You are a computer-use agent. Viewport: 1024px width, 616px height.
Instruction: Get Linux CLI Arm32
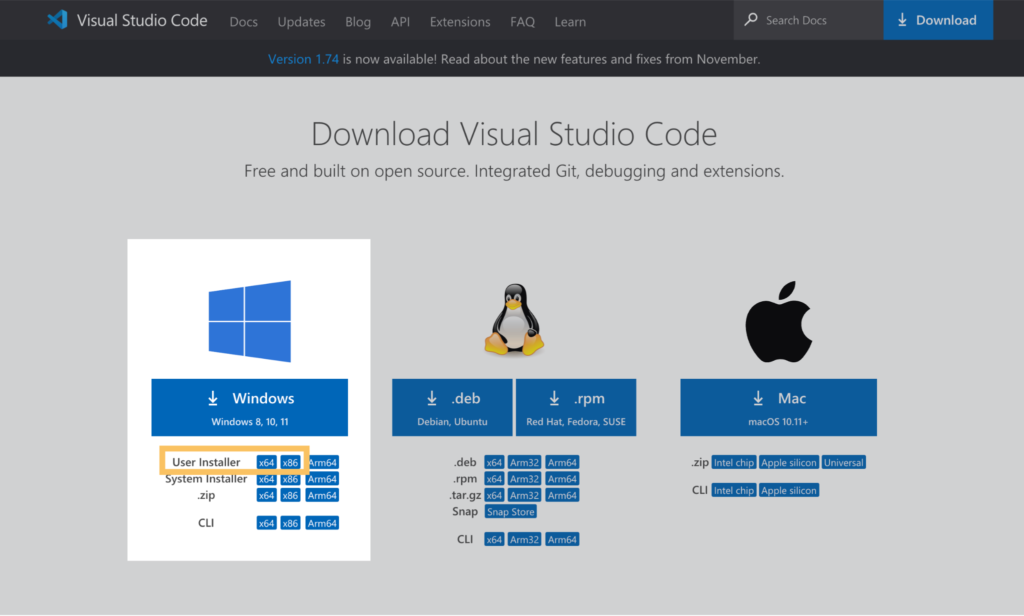point(524,540)
